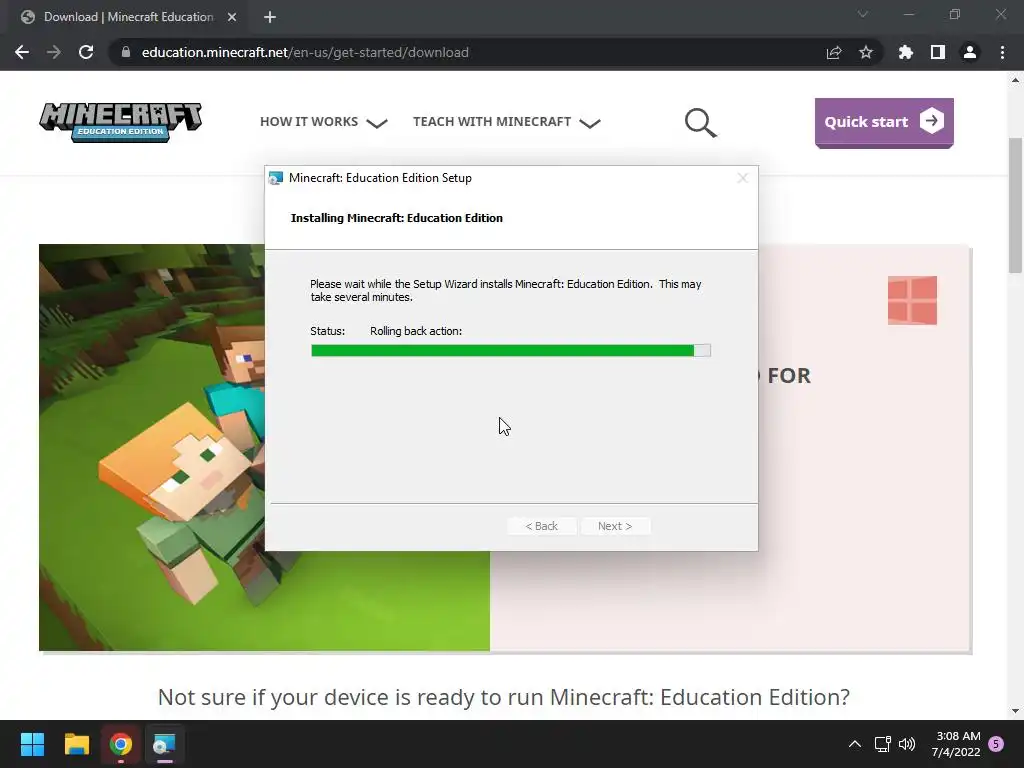The width and height of the screenshot is (1024, 768).
Task: Open the Chrome extensions puzzle icon
Action: click(x=906, y=52)
